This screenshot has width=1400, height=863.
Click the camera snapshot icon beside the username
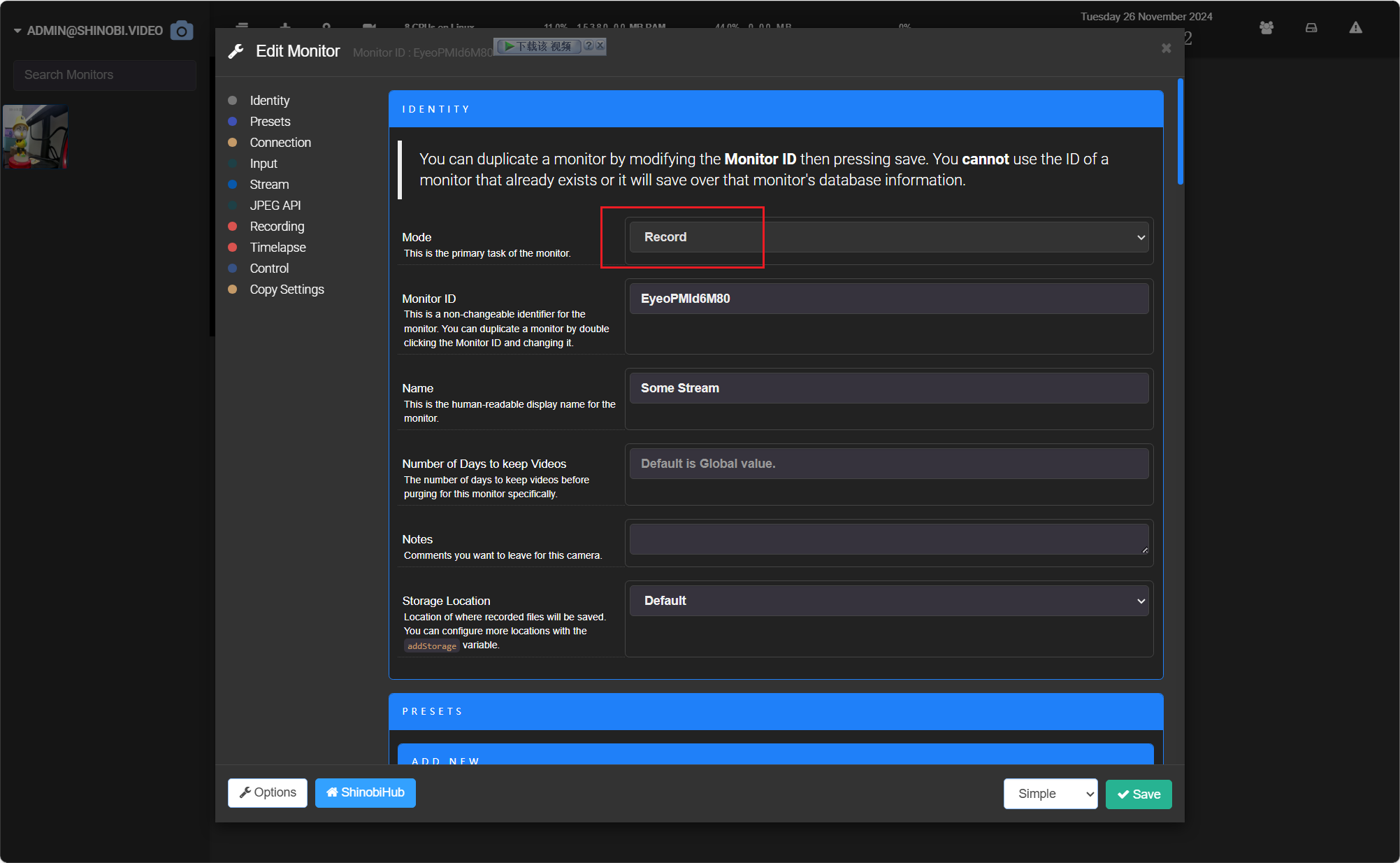[x=182, y=31]
